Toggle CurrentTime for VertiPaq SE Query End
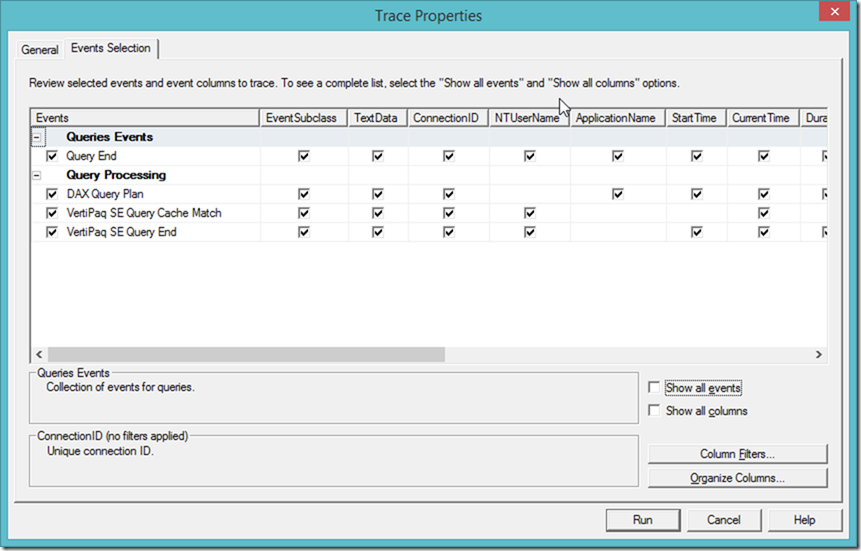This screenshot has height=551, width=861. coord(764,232)
